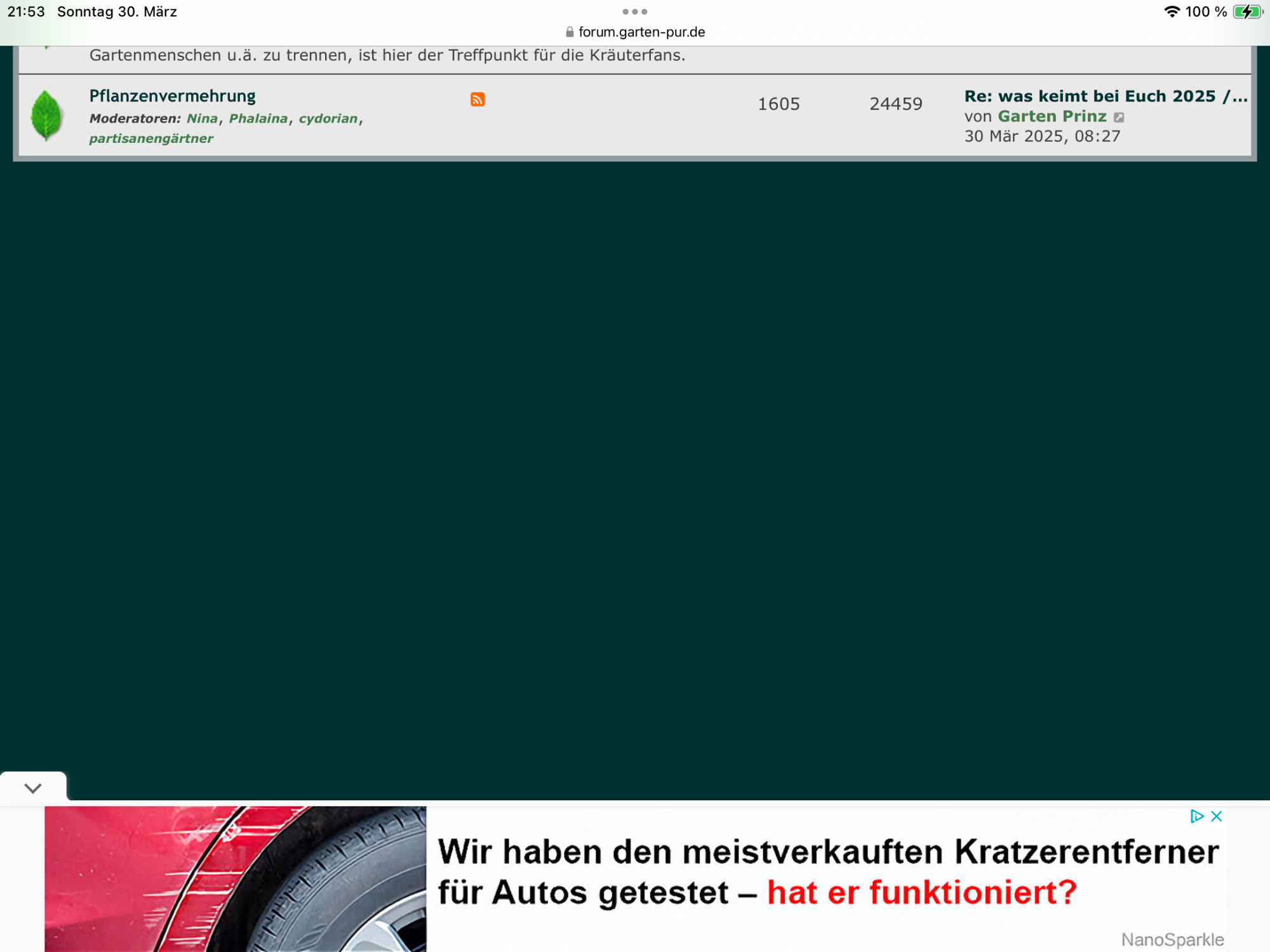Tap the lock icon beside the URL
This screenshot has height=952, width=1270.
pos(570,32)
